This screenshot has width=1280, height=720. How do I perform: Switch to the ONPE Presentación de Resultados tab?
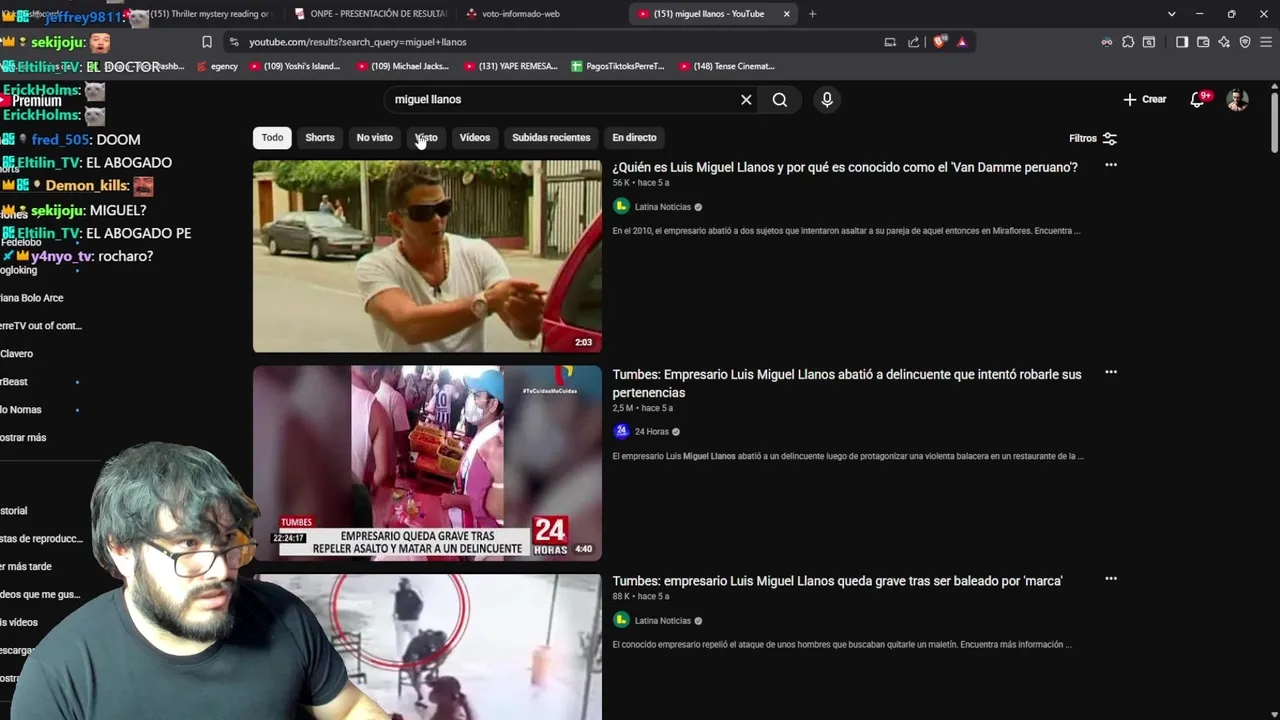pyautogui.click(x=370, y=14)
